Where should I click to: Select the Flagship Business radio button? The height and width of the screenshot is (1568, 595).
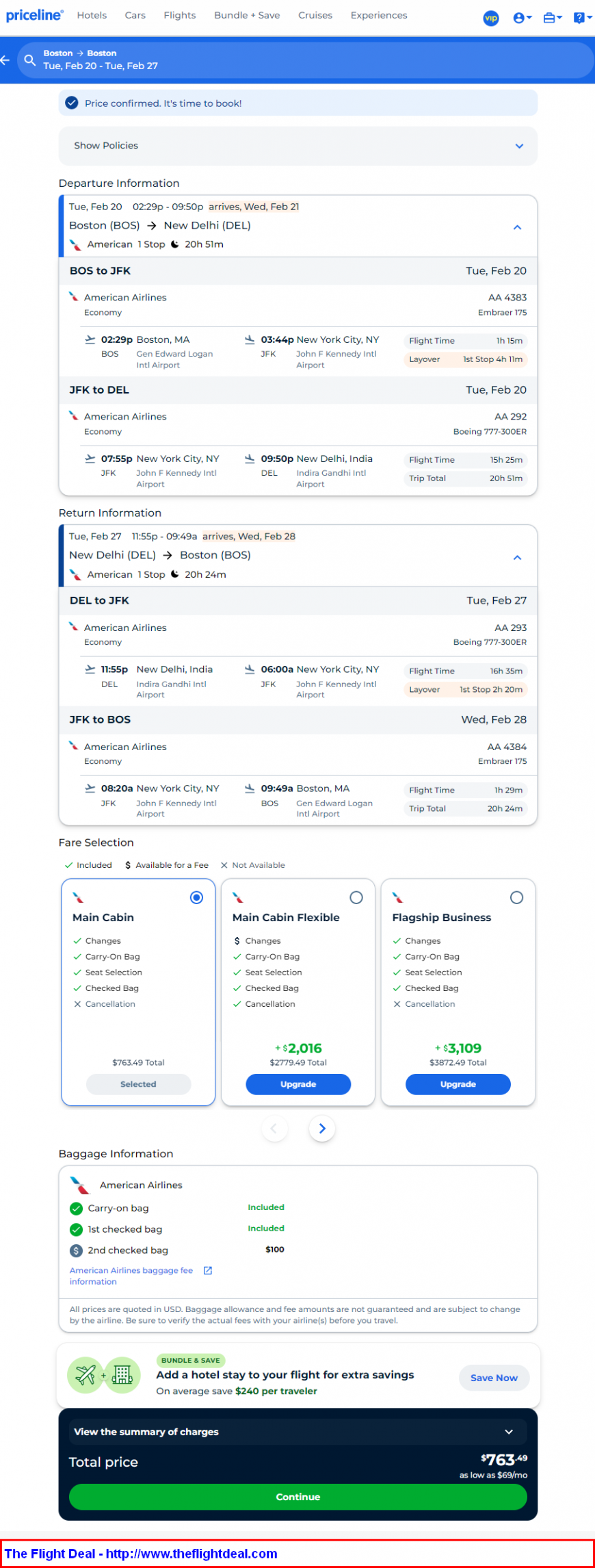point(516,897)
